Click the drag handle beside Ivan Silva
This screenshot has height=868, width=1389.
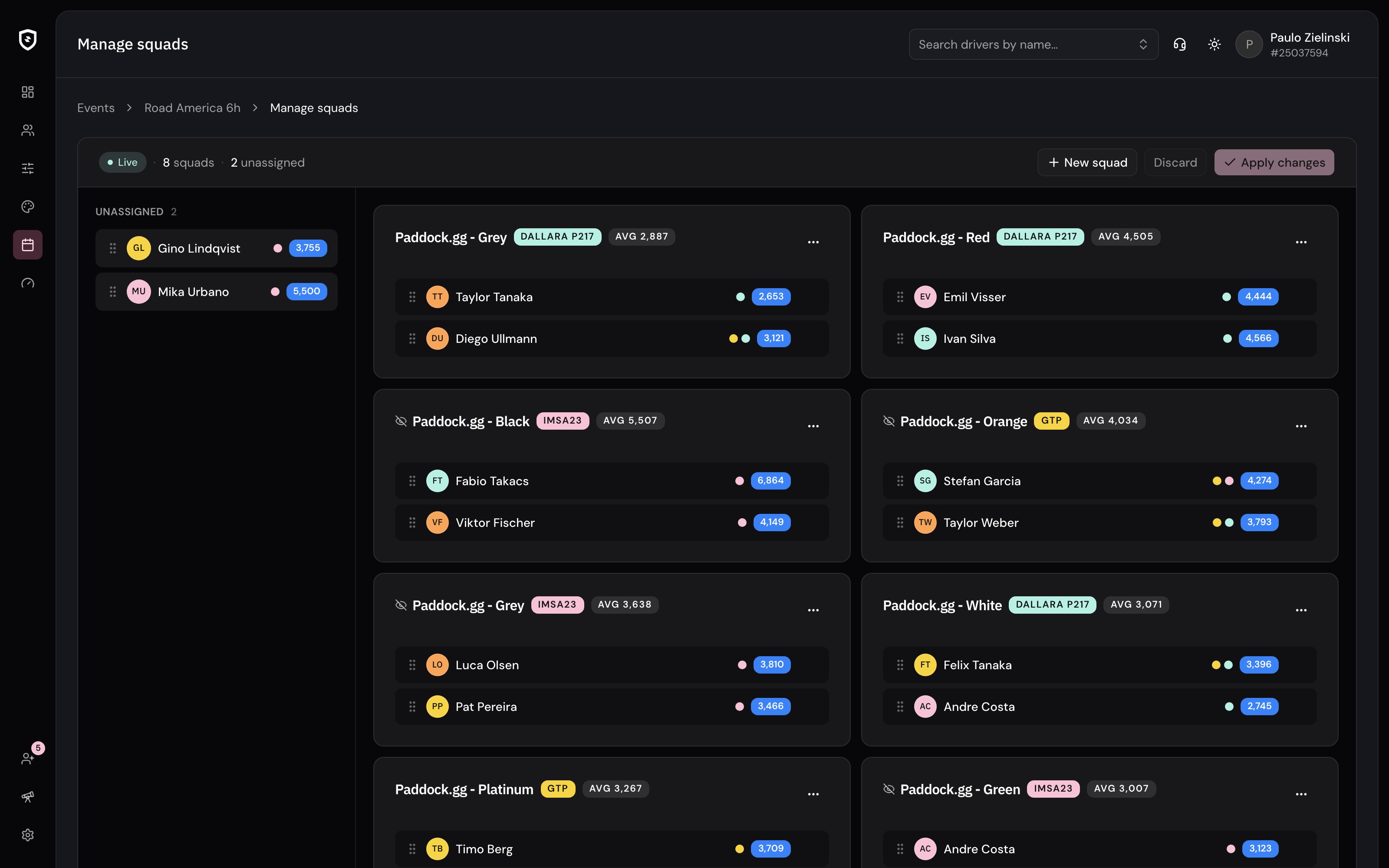pos(900,339)
